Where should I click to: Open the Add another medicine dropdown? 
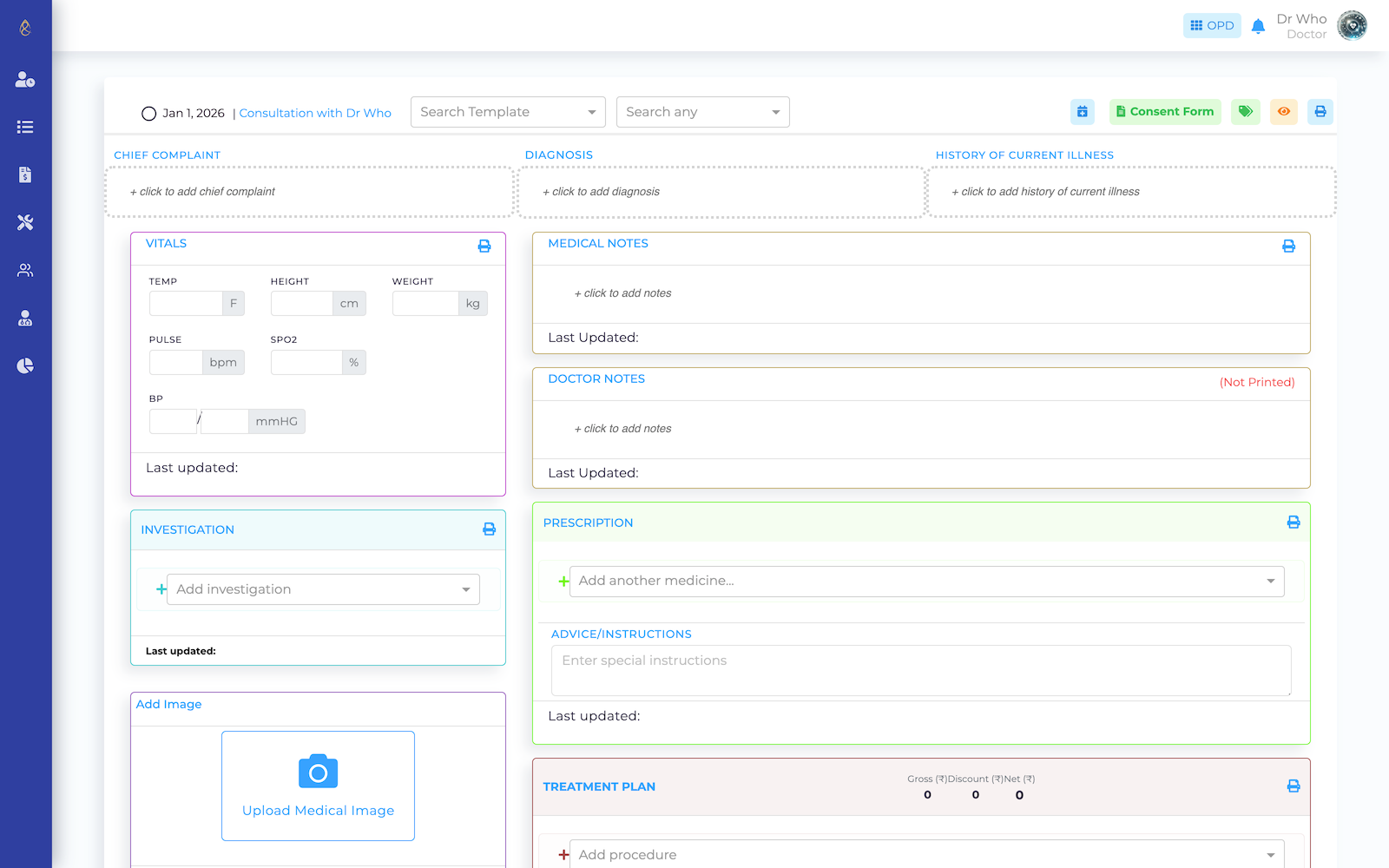pos(925,581)
